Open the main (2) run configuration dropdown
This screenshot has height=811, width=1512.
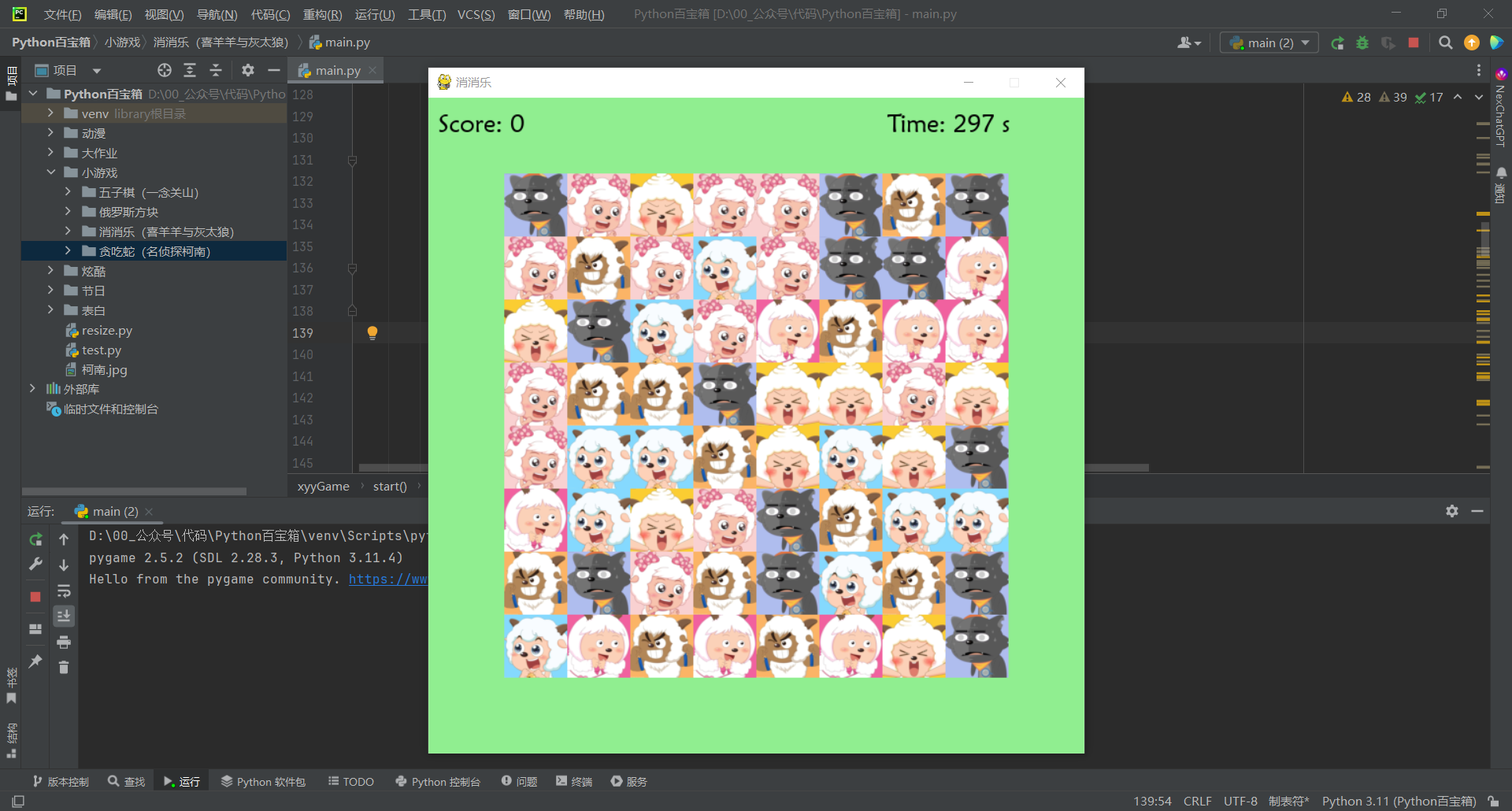click(x=1269, y=43)
